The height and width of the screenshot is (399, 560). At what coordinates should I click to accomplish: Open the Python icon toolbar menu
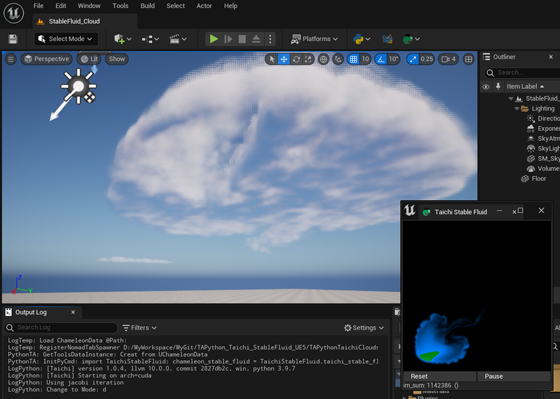(361, 39)
